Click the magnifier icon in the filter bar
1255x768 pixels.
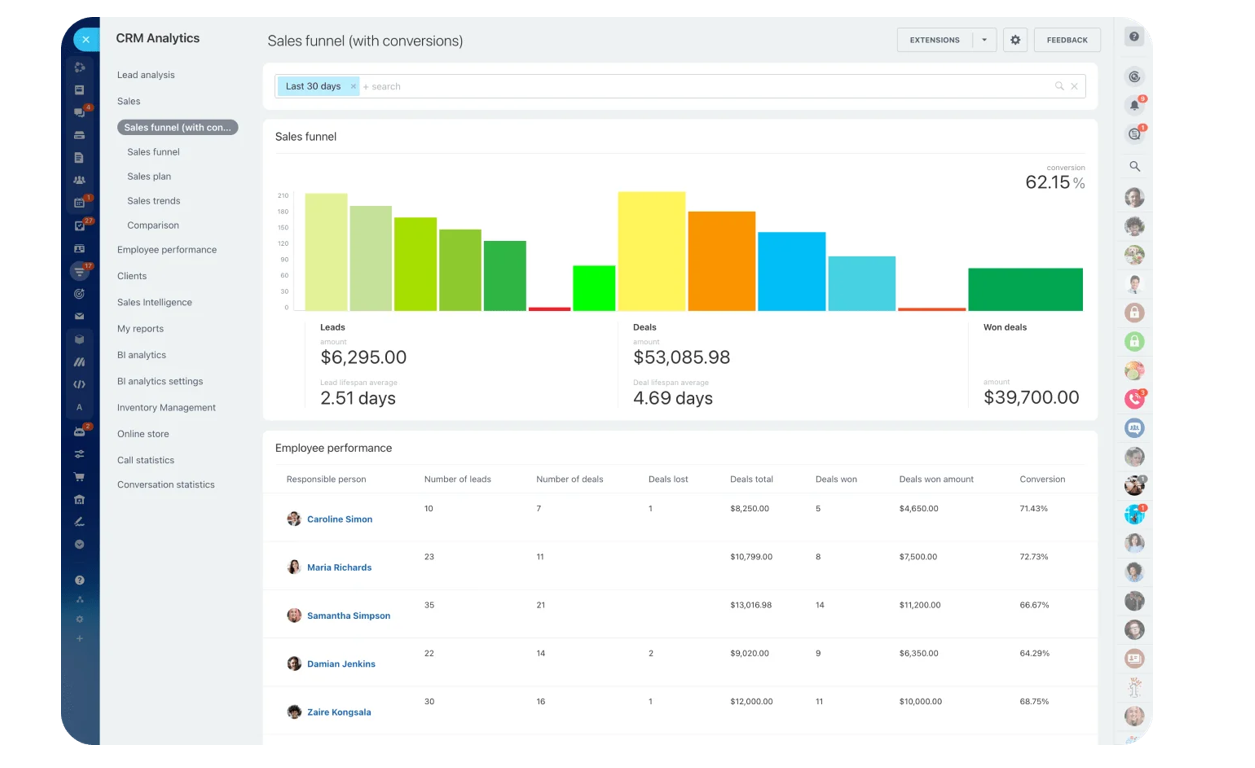point(1058,86)
